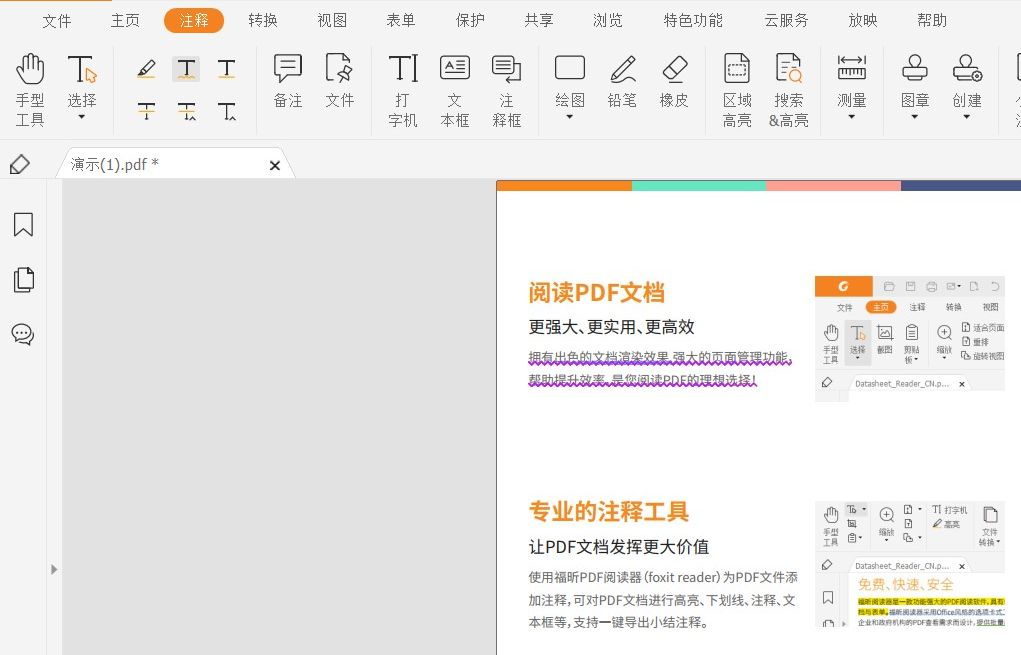Viewport: 1021px width, 655px height.
Task: Open the page thumbnails panel
Action: 22,279
